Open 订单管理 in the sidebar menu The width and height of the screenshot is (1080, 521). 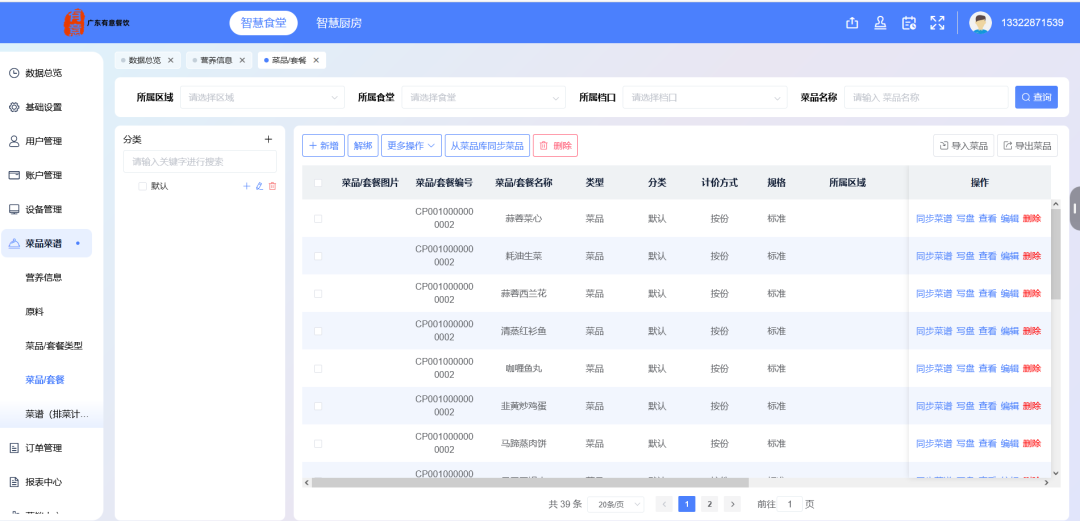(46, 448)
